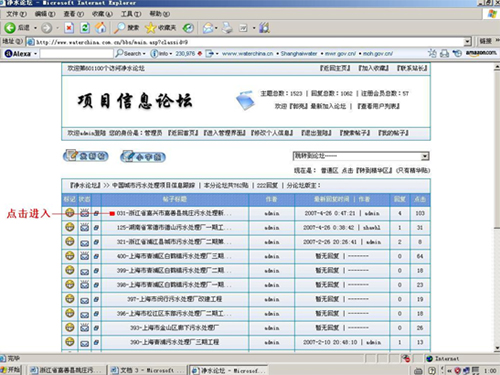Click the Windows 开始 (Start) button
Image resolution: width=500 pixels, height=375 pixels.
pos(11,370)
